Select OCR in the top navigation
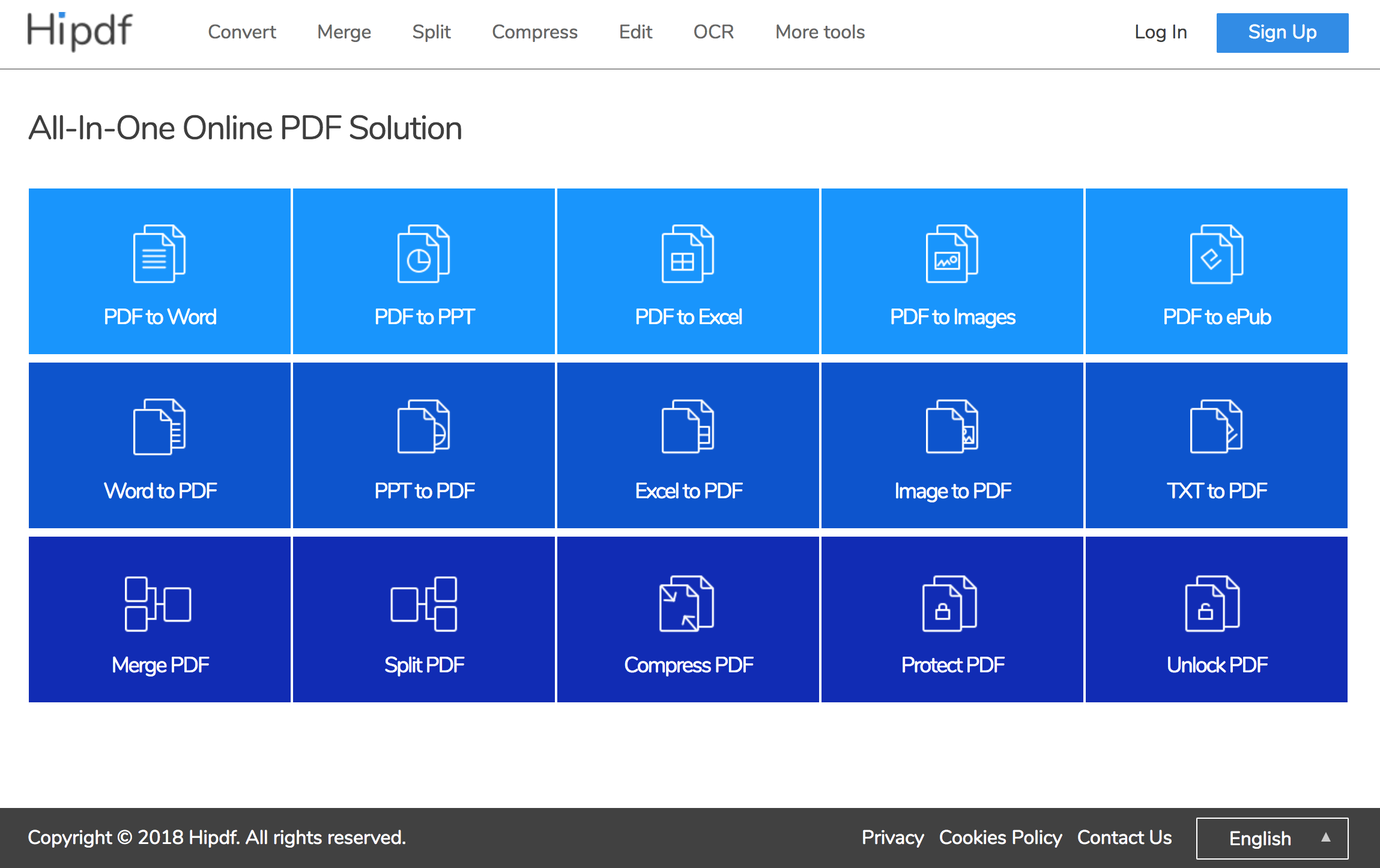The height and width of the screenshot is (868, 1380). click(713, 32)
